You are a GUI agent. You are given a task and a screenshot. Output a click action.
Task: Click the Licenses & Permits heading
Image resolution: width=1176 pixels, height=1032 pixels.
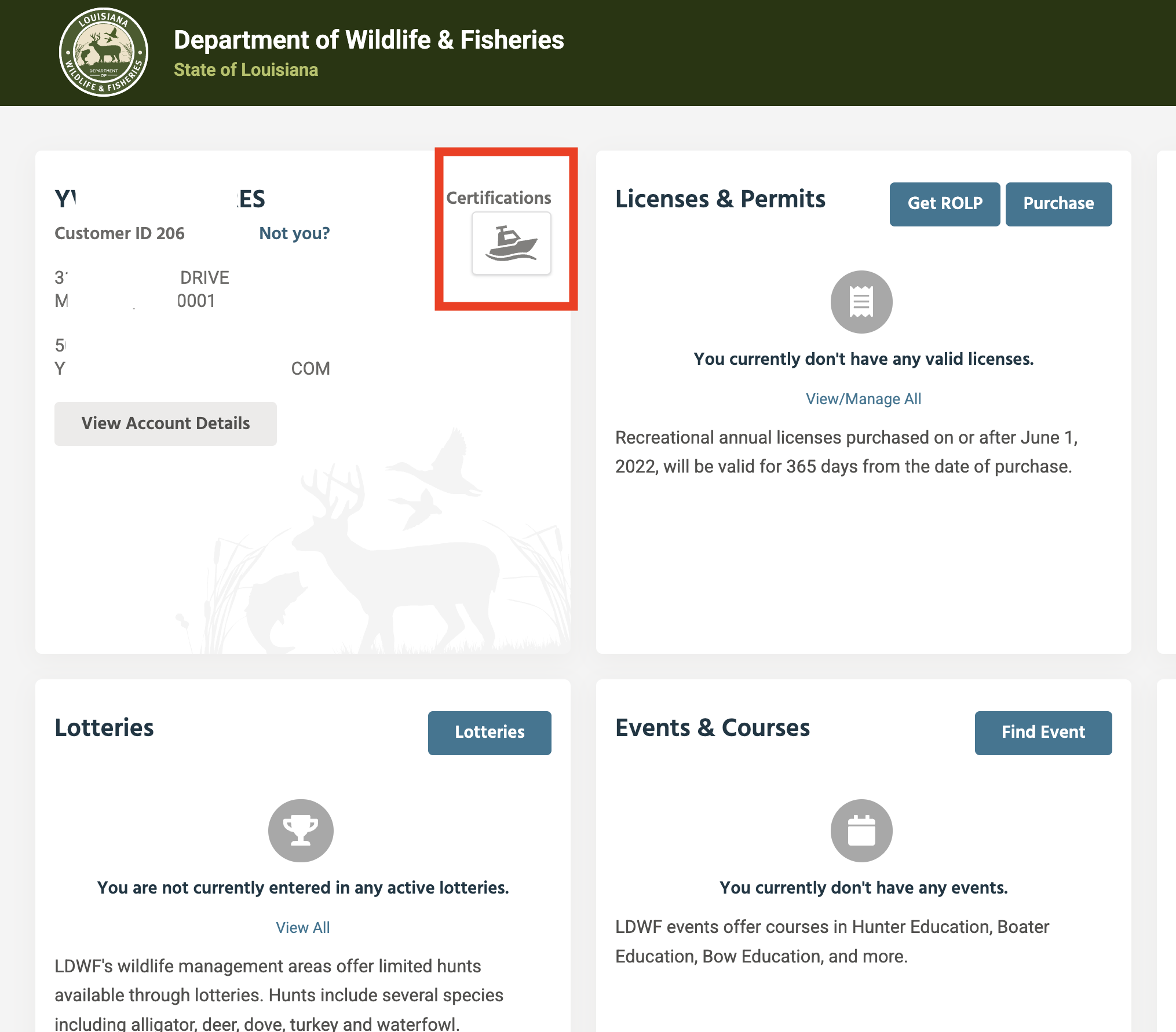(720, 199)
